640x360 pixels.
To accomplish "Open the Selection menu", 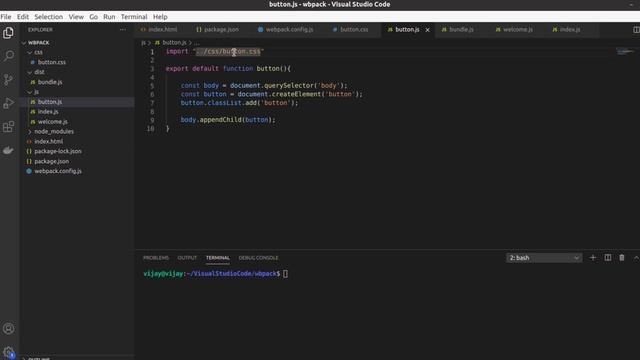I will (x=49, y=17).
